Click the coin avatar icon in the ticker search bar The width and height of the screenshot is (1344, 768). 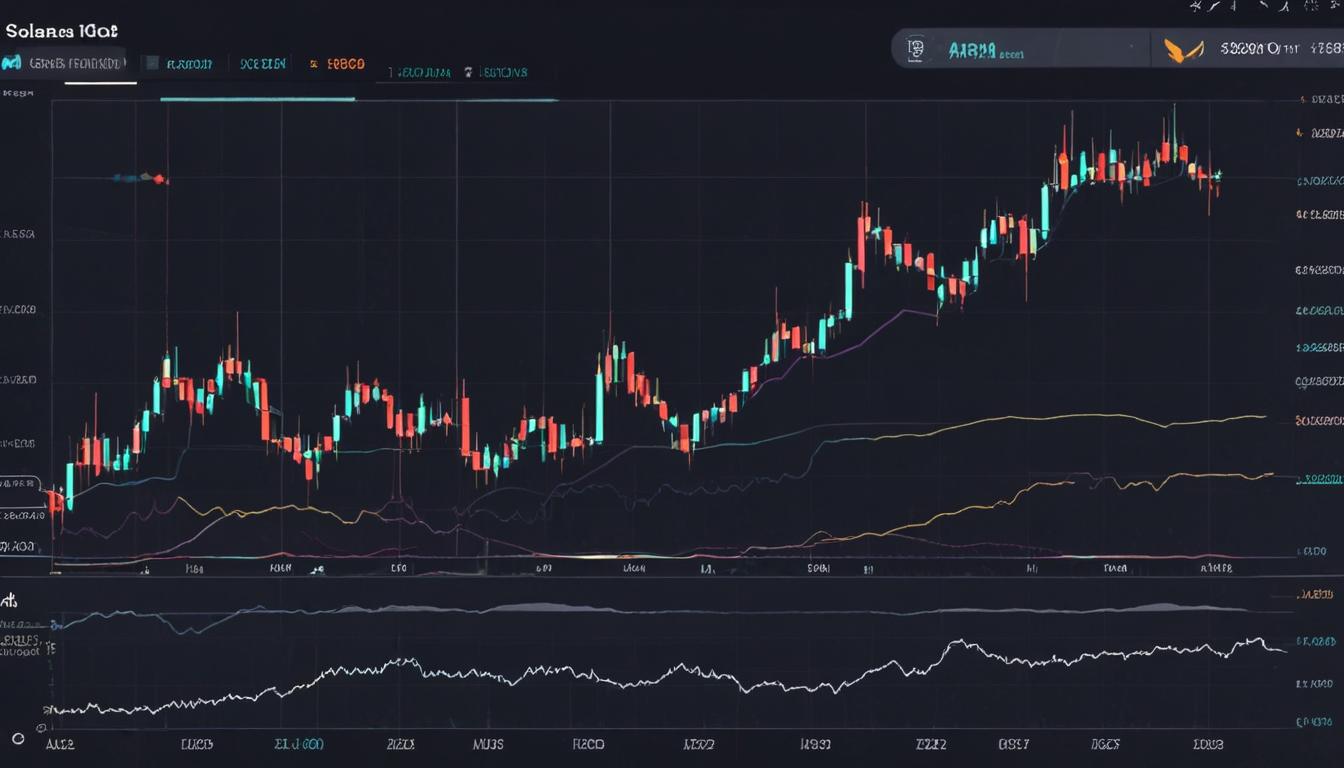tap(916, 50)
